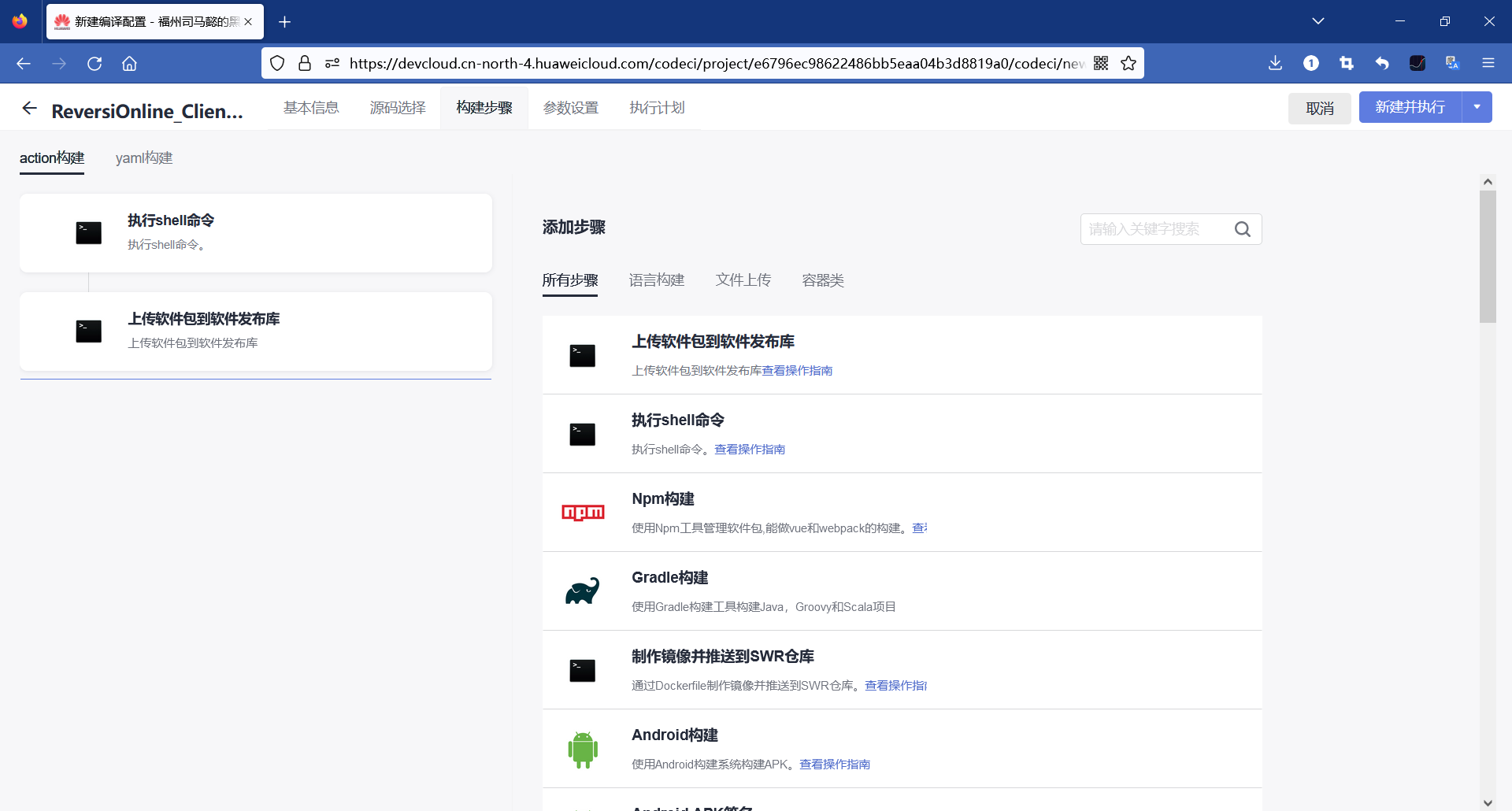Click the screenshot icon in the browser toolbar
1512x811 pixels.
point(1347,63)
